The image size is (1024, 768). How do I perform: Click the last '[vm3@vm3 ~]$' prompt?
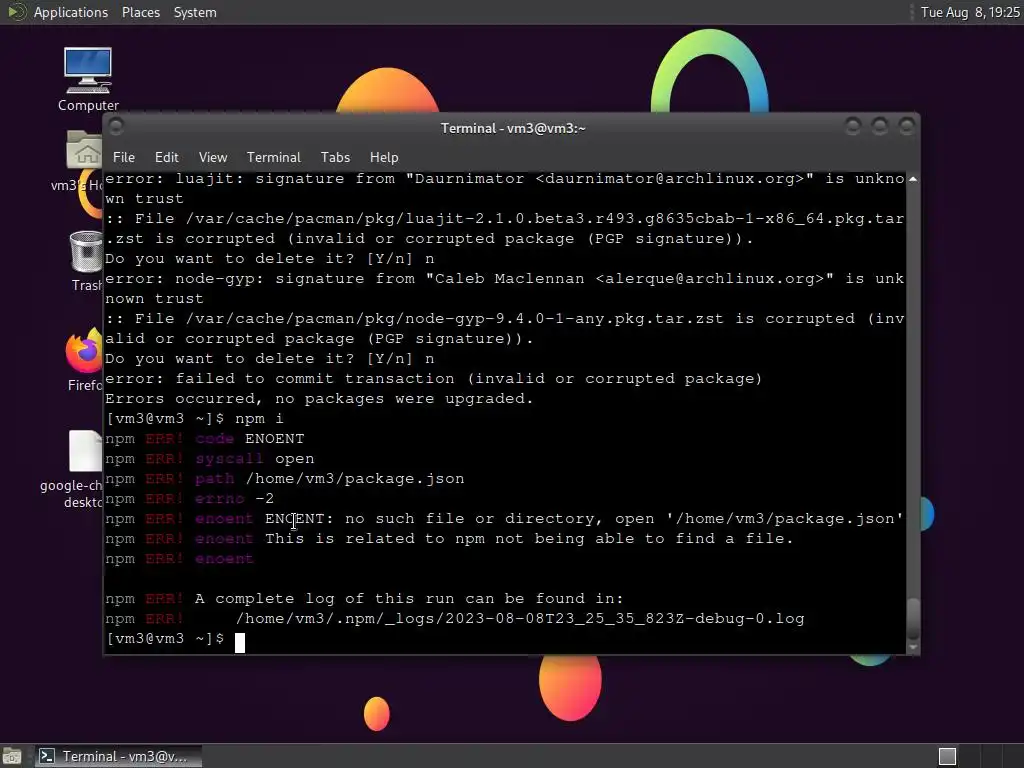click(x=165, y=639)
